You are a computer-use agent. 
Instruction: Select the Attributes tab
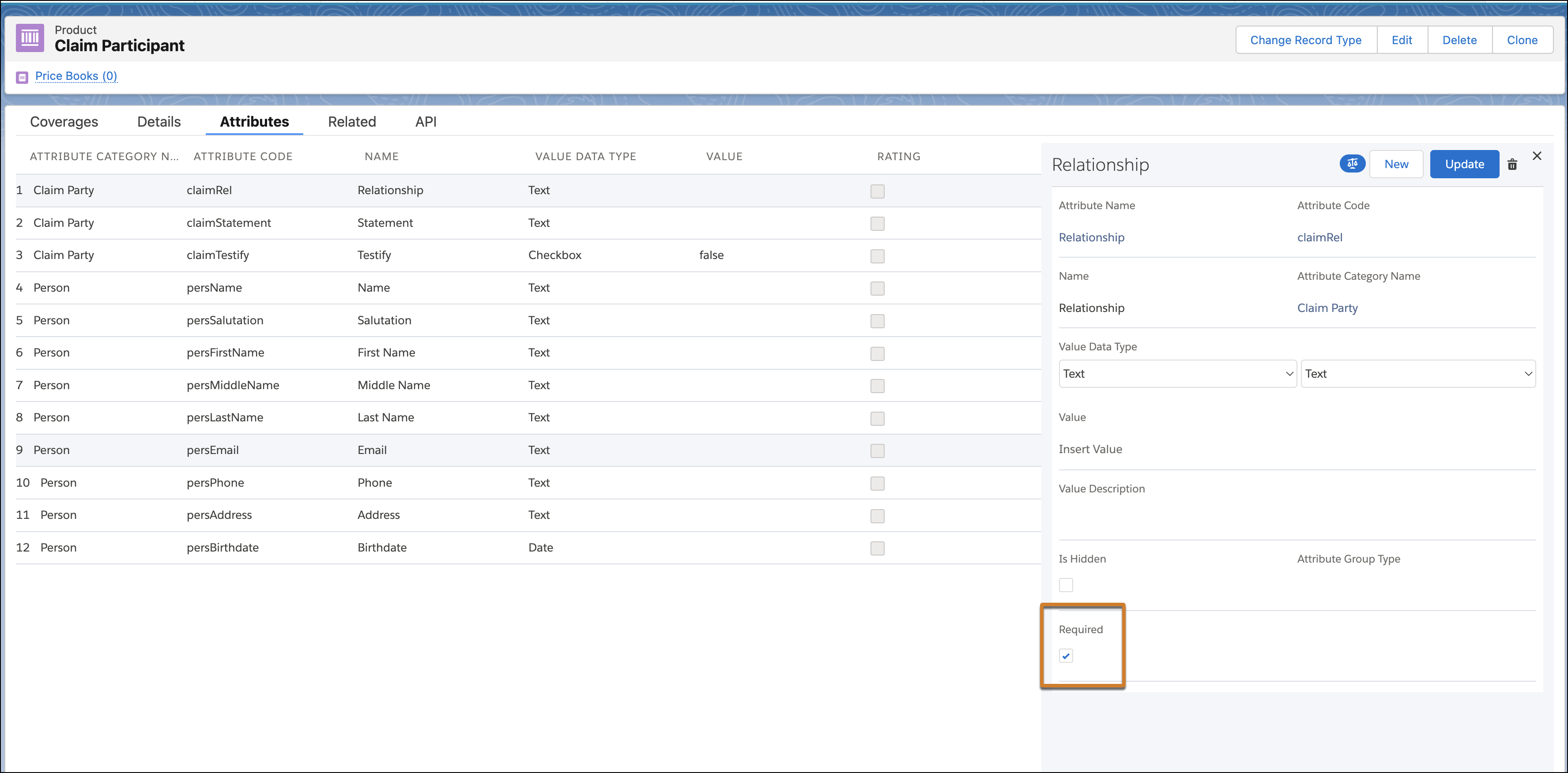click(254, 122)
